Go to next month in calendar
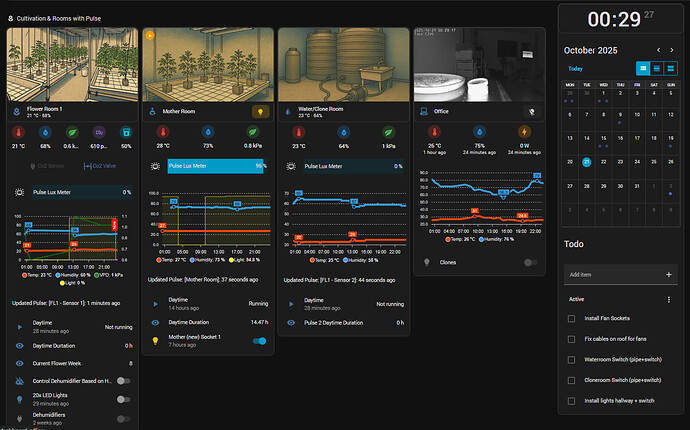This screenshot has height=430, width=690. [674, 50]
